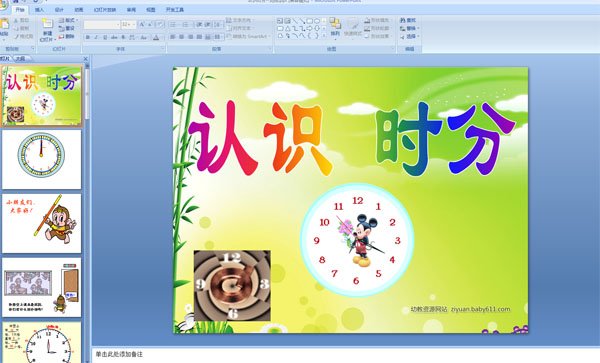The height and width of the screenshot is (363, 600).
Task: Click the Select button in Editing group
Action: [409, 36]
